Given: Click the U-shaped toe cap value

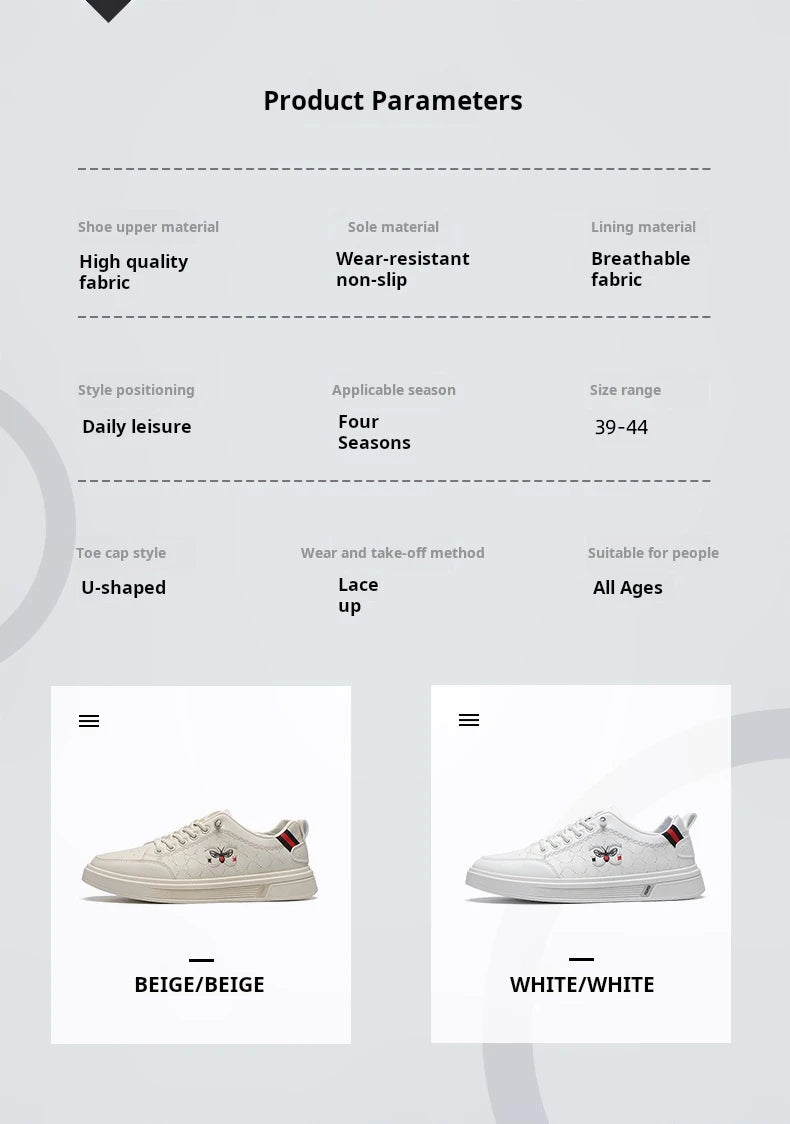Looking at the screenshot, I should pyautogui.click(x=124, y=588).
